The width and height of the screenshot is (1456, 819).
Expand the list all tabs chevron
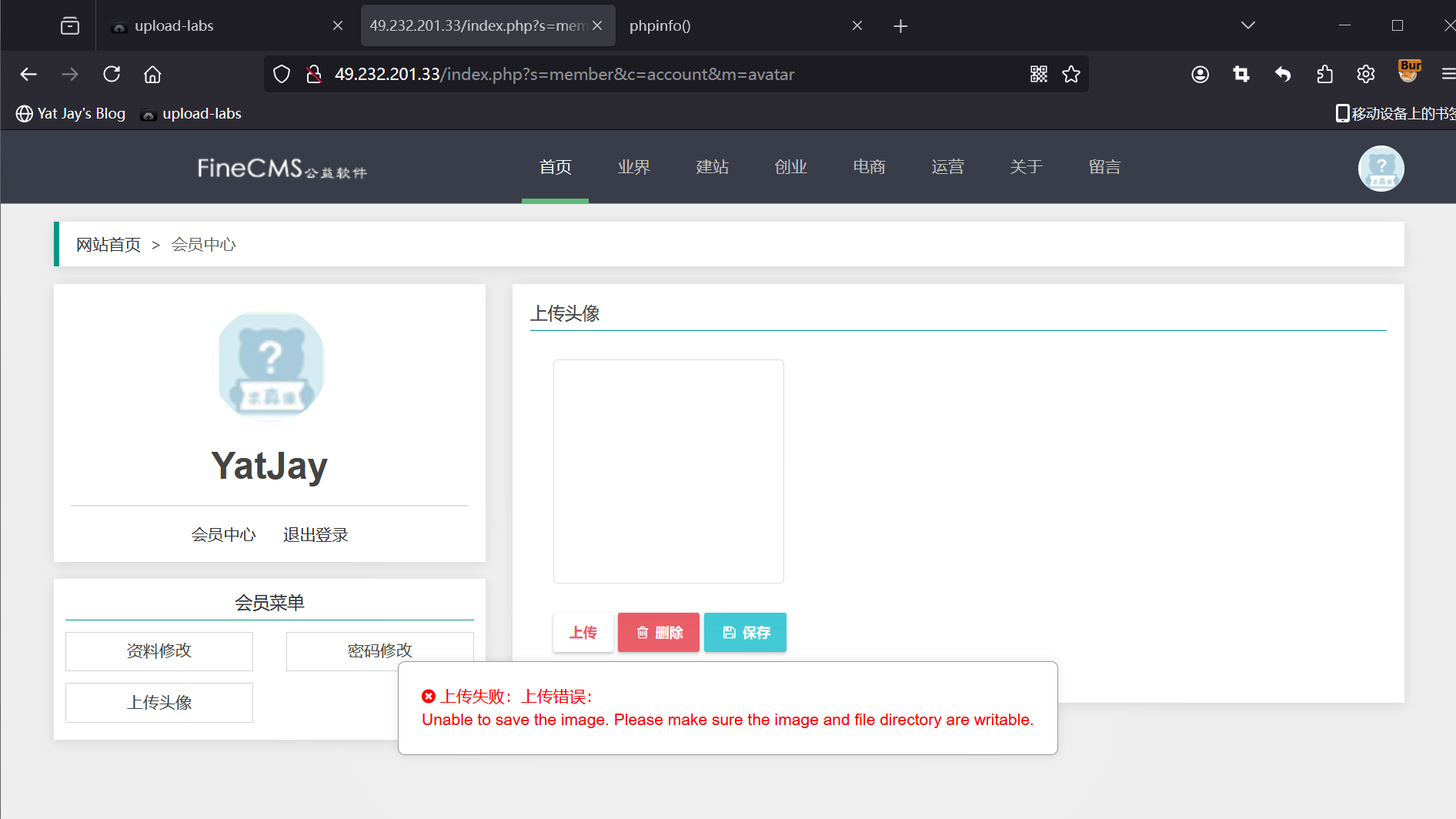pos(1248,25)
